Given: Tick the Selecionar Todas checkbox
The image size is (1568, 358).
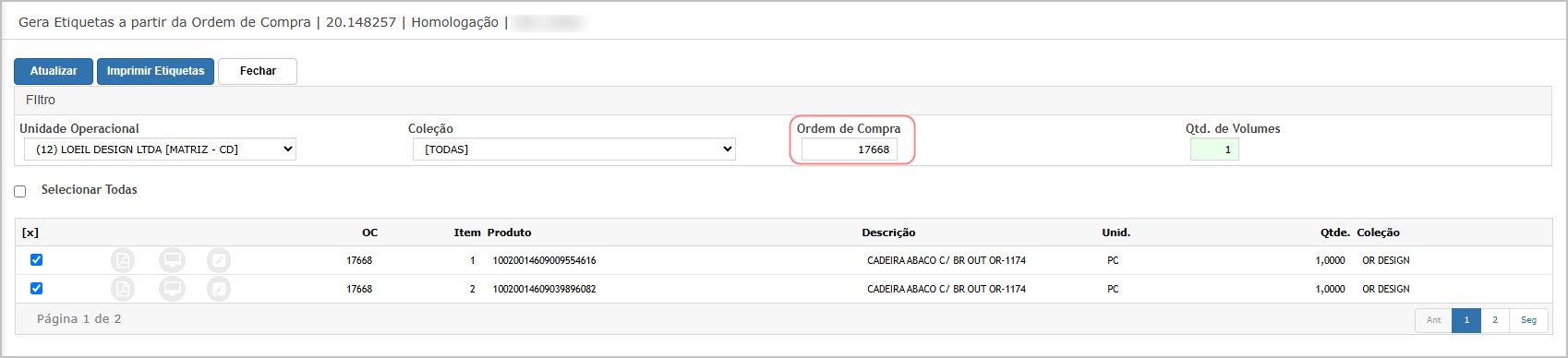Looking at the screenshot, I should point(20,191).
